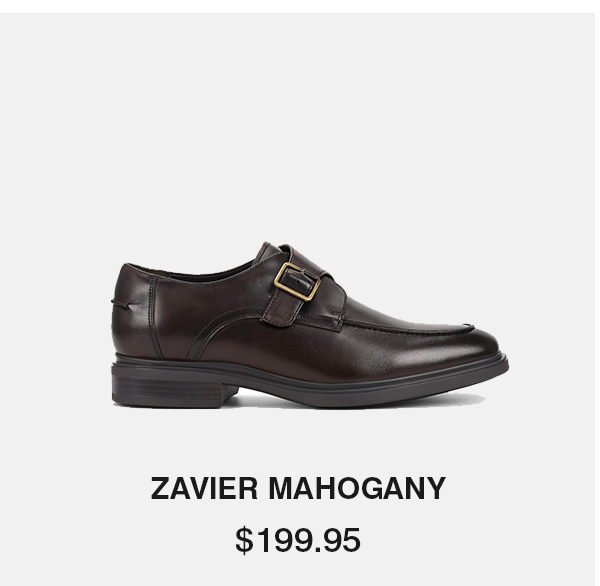Click the word ZAVIER in the title

coord(204,488)
